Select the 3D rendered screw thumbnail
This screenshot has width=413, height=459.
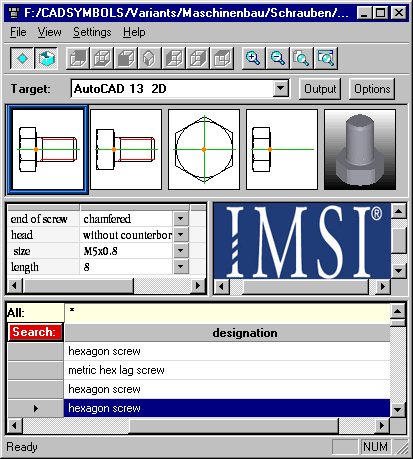click(360, 150)
